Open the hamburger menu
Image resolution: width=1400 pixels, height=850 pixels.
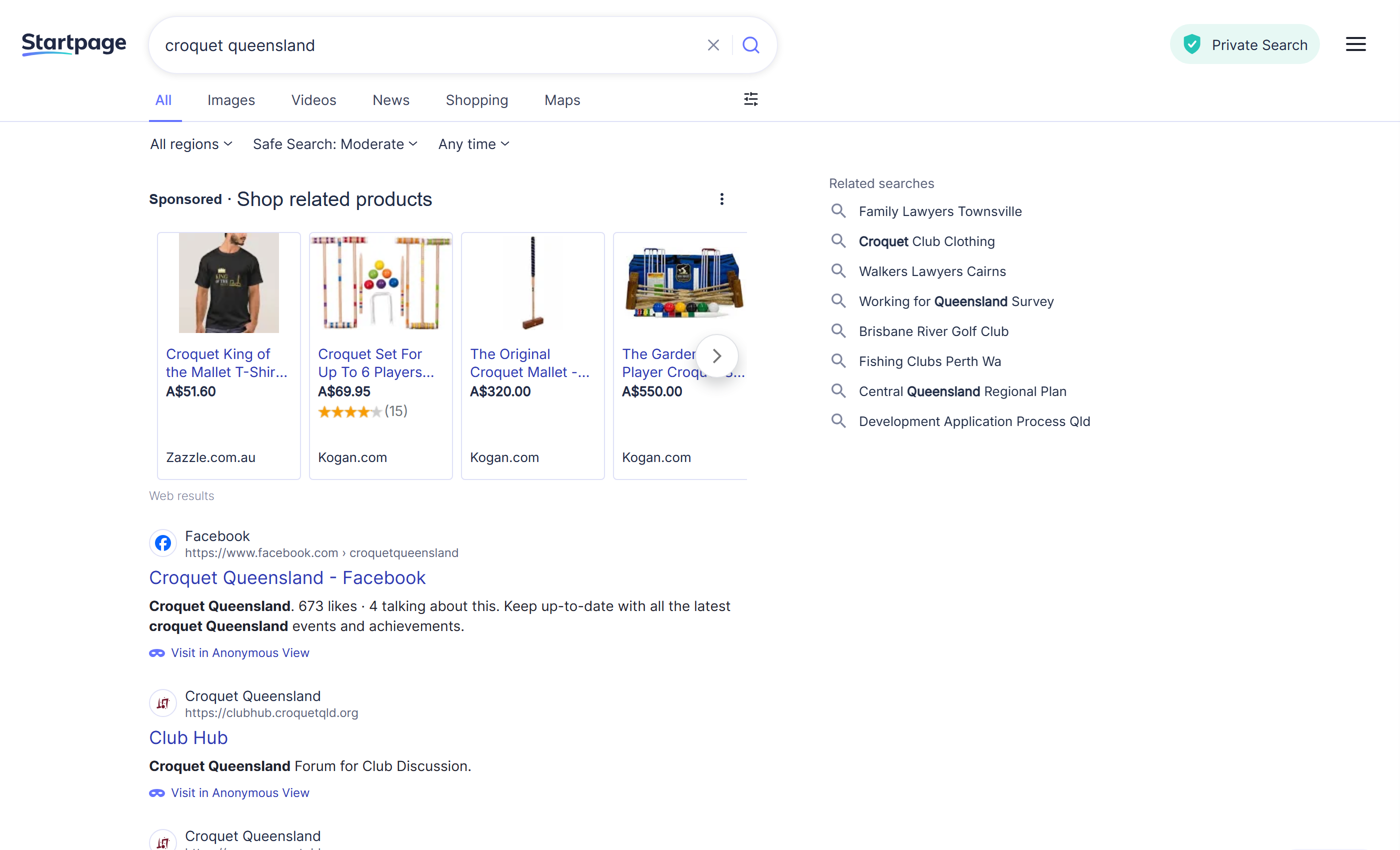pyautogui.click(x=1355, y=44)
